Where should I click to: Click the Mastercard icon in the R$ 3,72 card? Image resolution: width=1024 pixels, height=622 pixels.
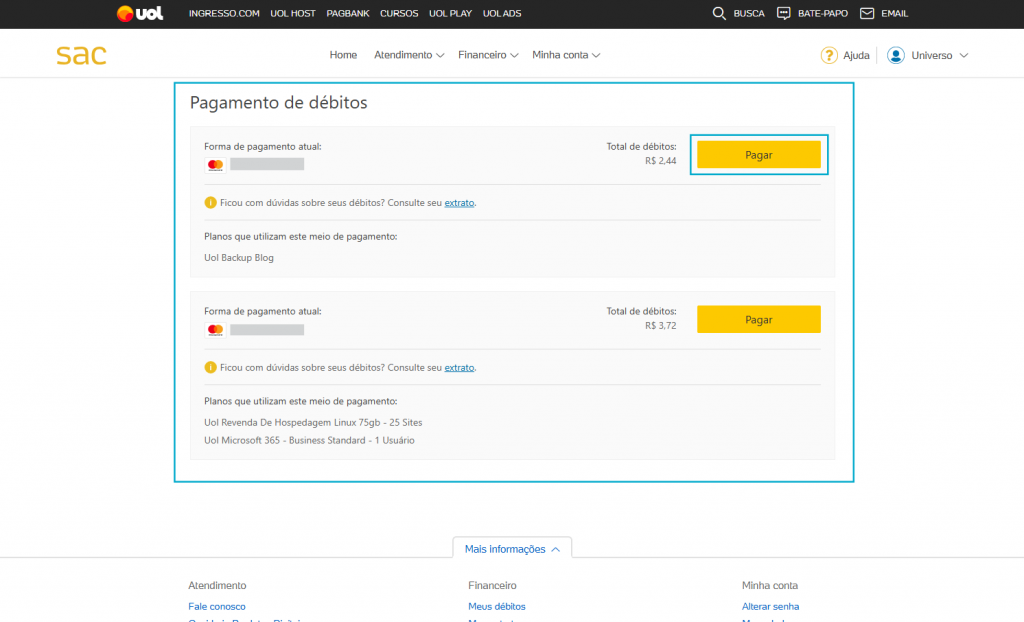click(215, 330)
